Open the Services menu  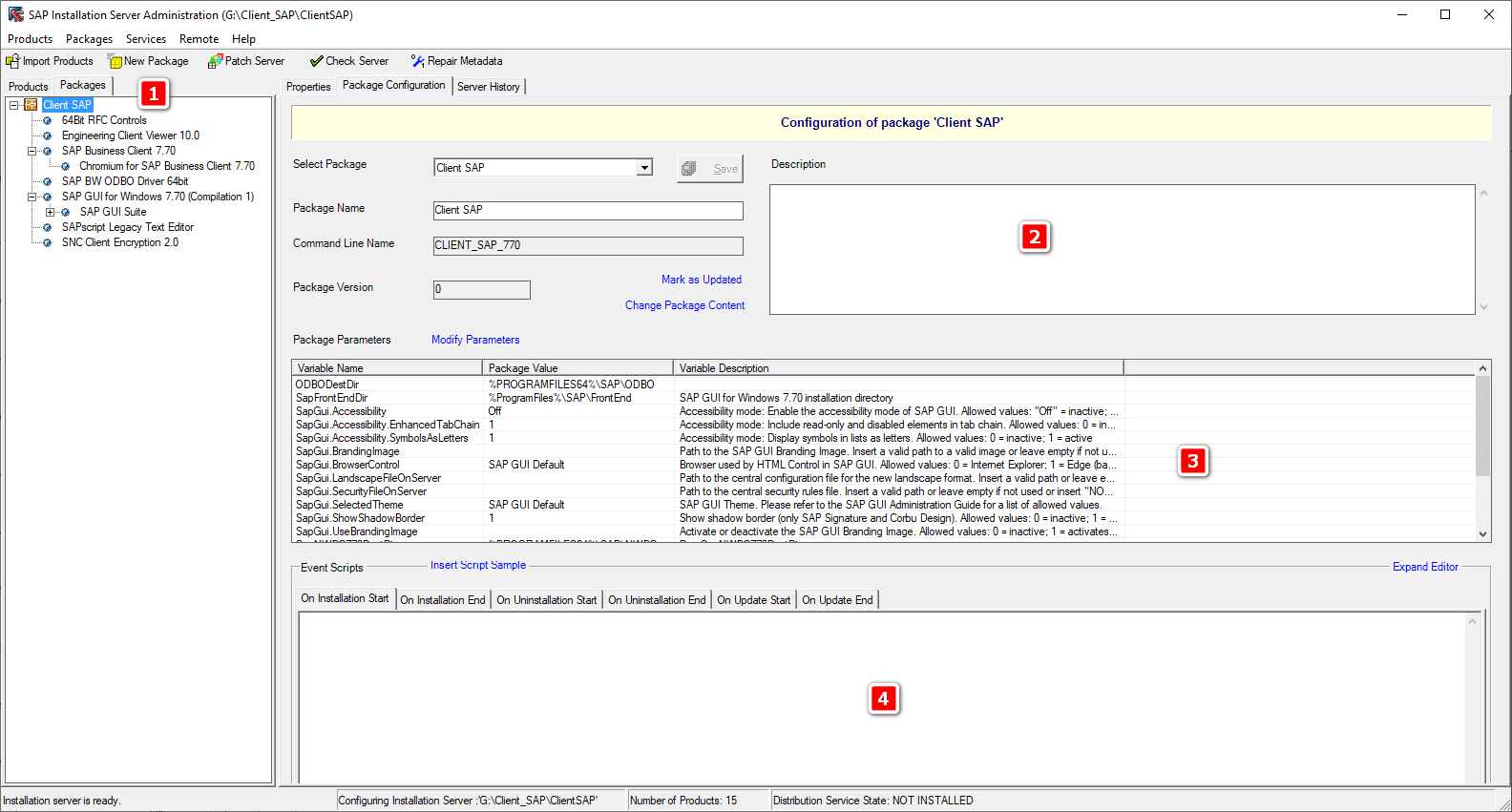coord(146,39)
